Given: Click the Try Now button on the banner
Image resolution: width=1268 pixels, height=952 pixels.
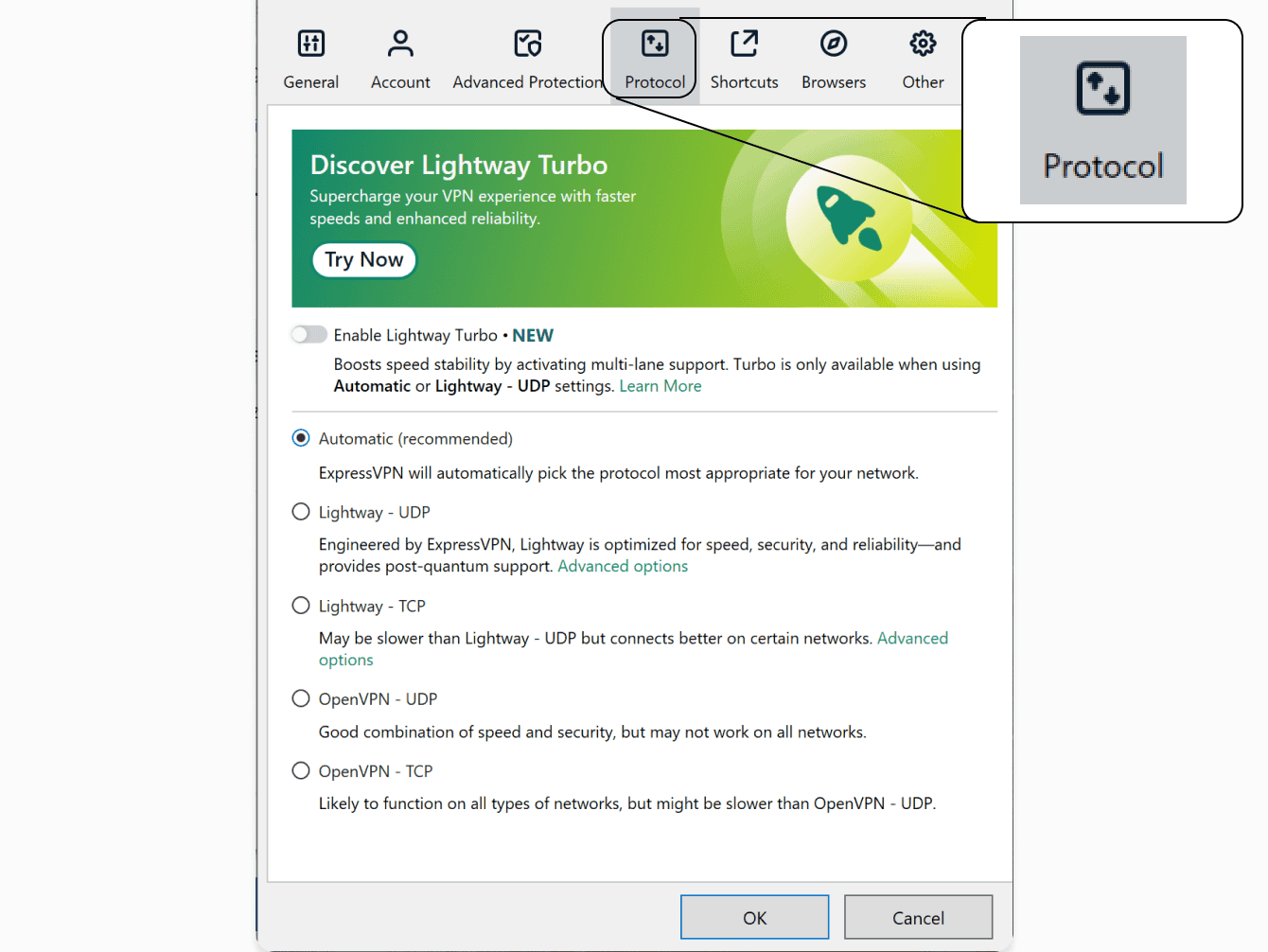Looking at the screenshot, I should [x=364, y=259].
